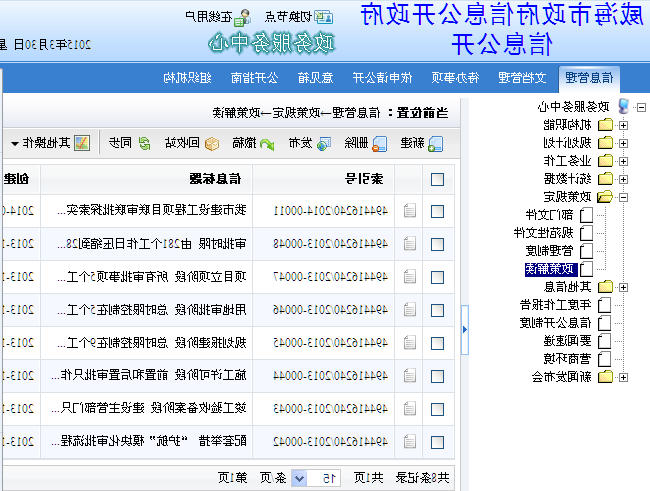
Task: Click document icon in row 2013-00044
Action: 410,376
